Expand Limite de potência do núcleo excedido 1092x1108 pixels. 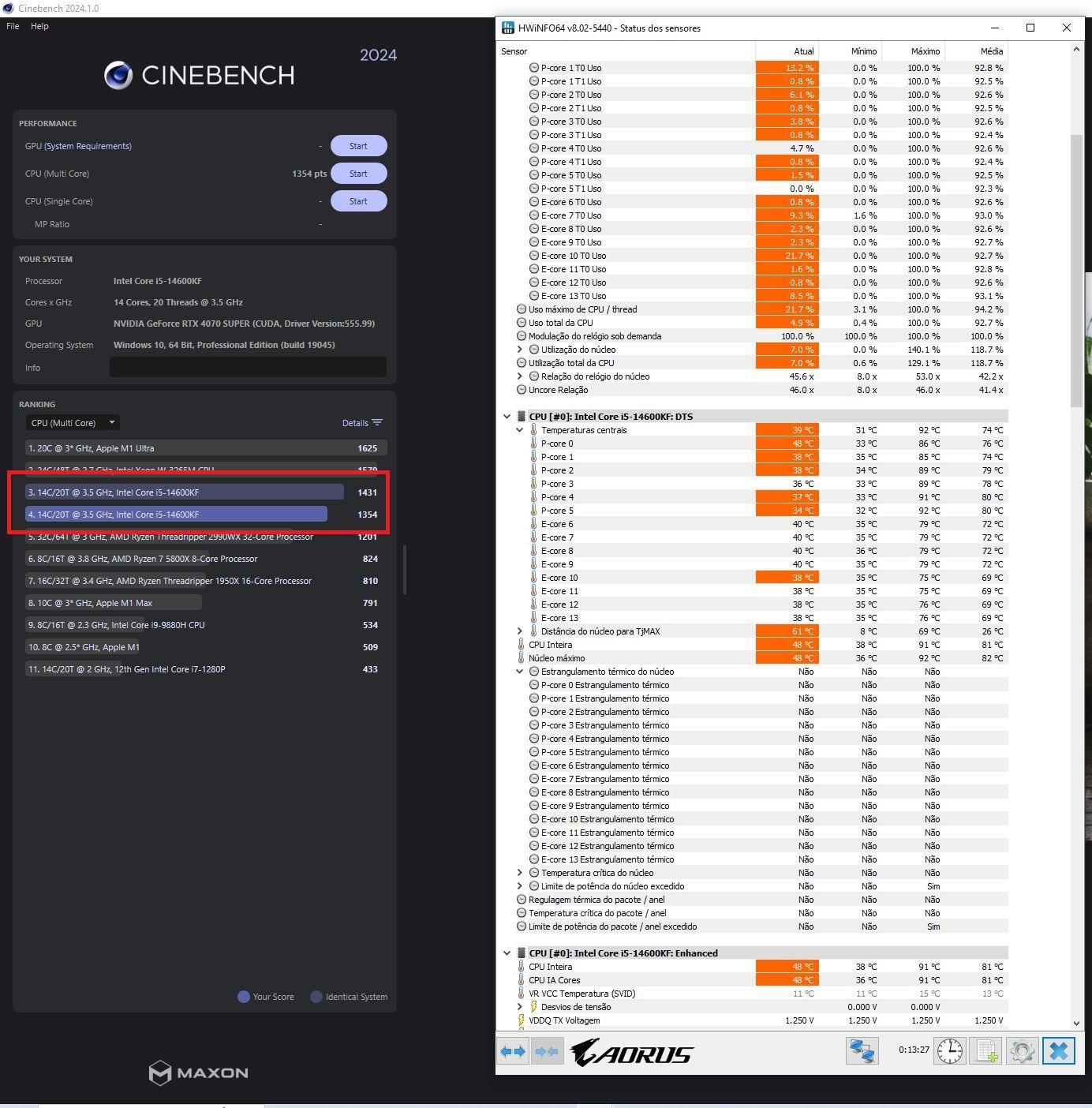[x=520, y=886]
